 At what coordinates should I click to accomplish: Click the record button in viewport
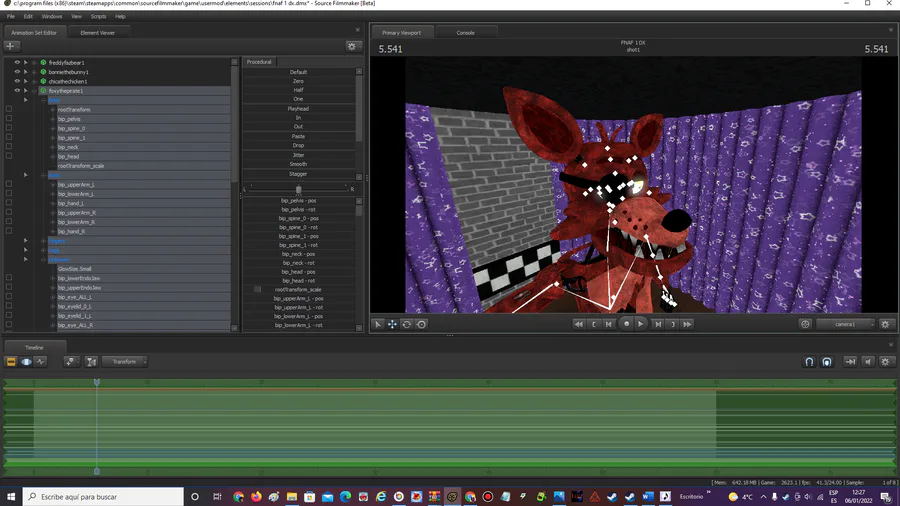(626, 324)
